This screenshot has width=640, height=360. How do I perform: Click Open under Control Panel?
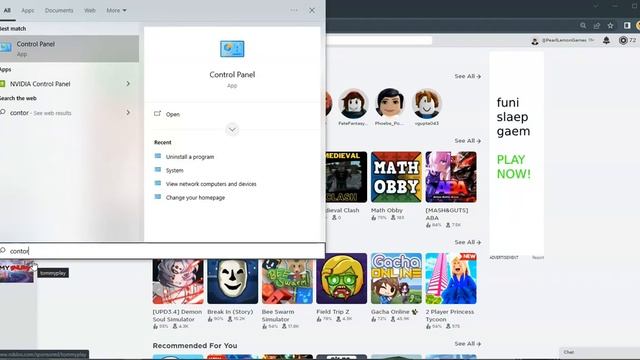(x=173, y=114)
